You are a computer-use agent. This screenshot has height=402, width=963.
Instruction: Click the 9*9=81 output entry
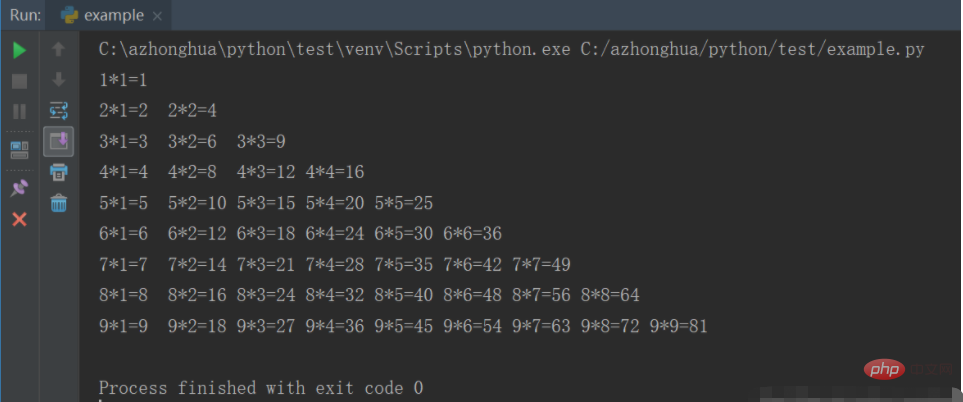pos(679,326)
